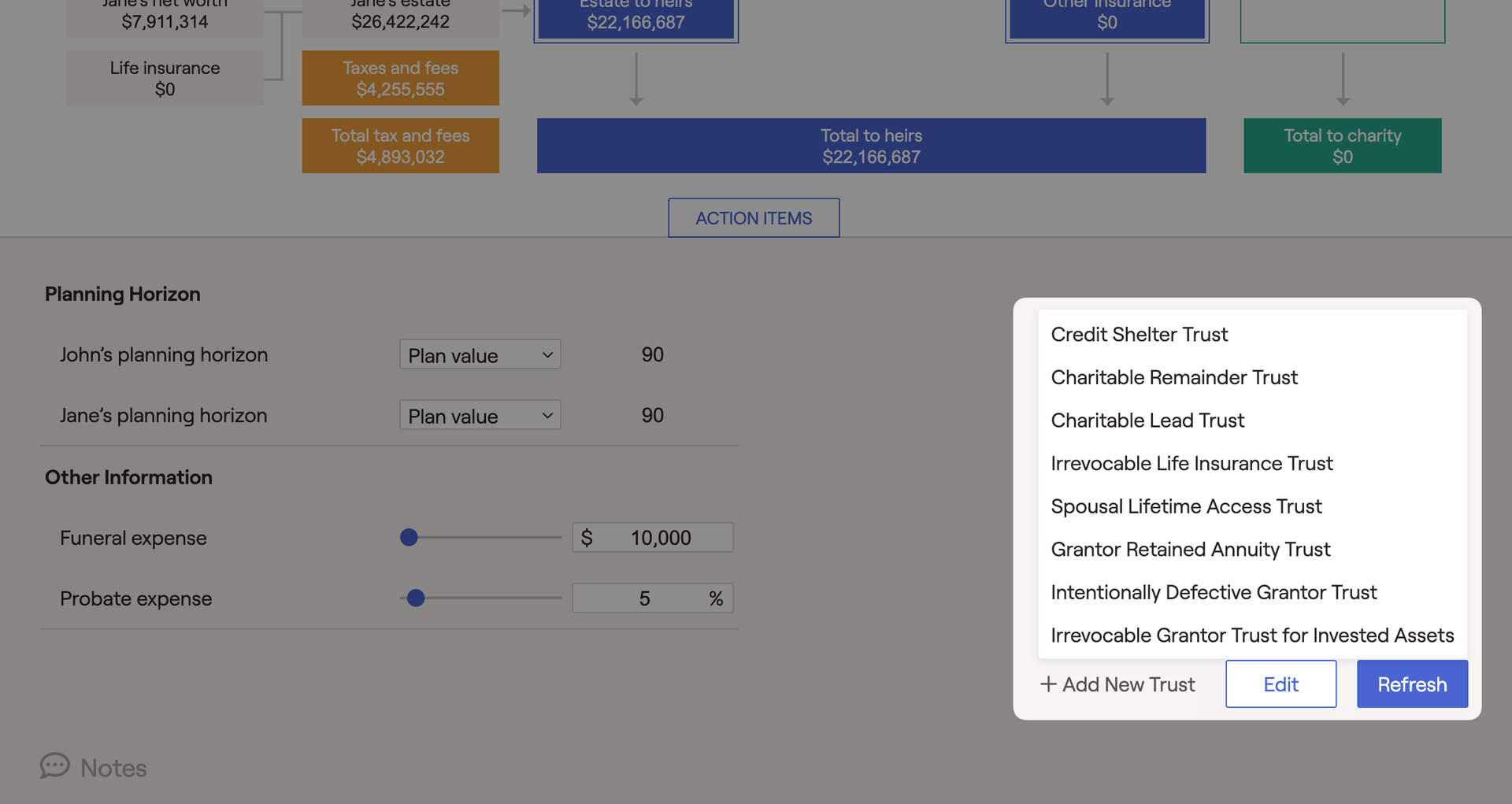1512x804 pixels.
Task: Pick Irrevocable Life Insurance Trust
Action: click(x=1191, y=464)
